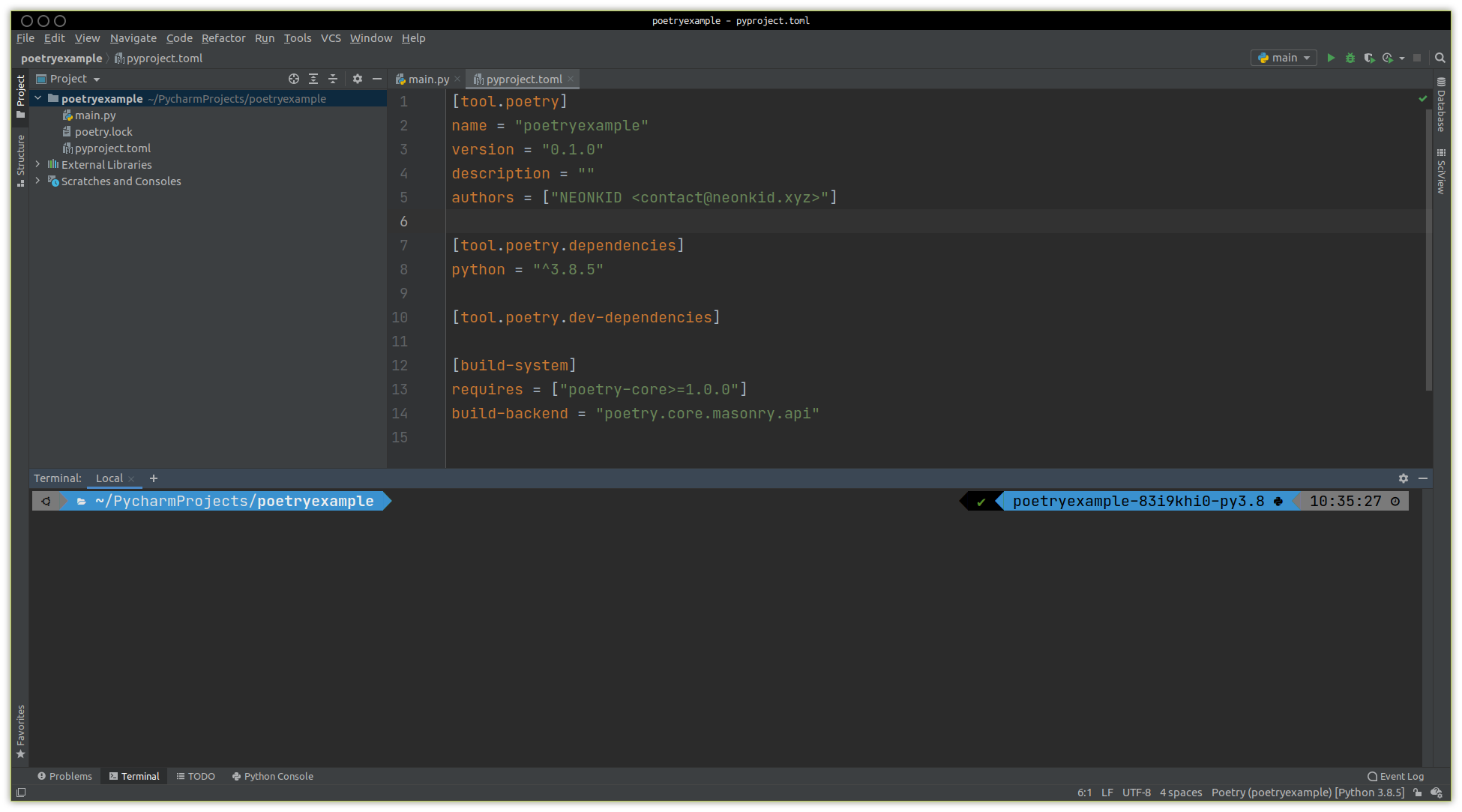Viewport: 1462px width, 812px height.
Task: Collapse the poetryexample project root node
Action: (37, 98)
